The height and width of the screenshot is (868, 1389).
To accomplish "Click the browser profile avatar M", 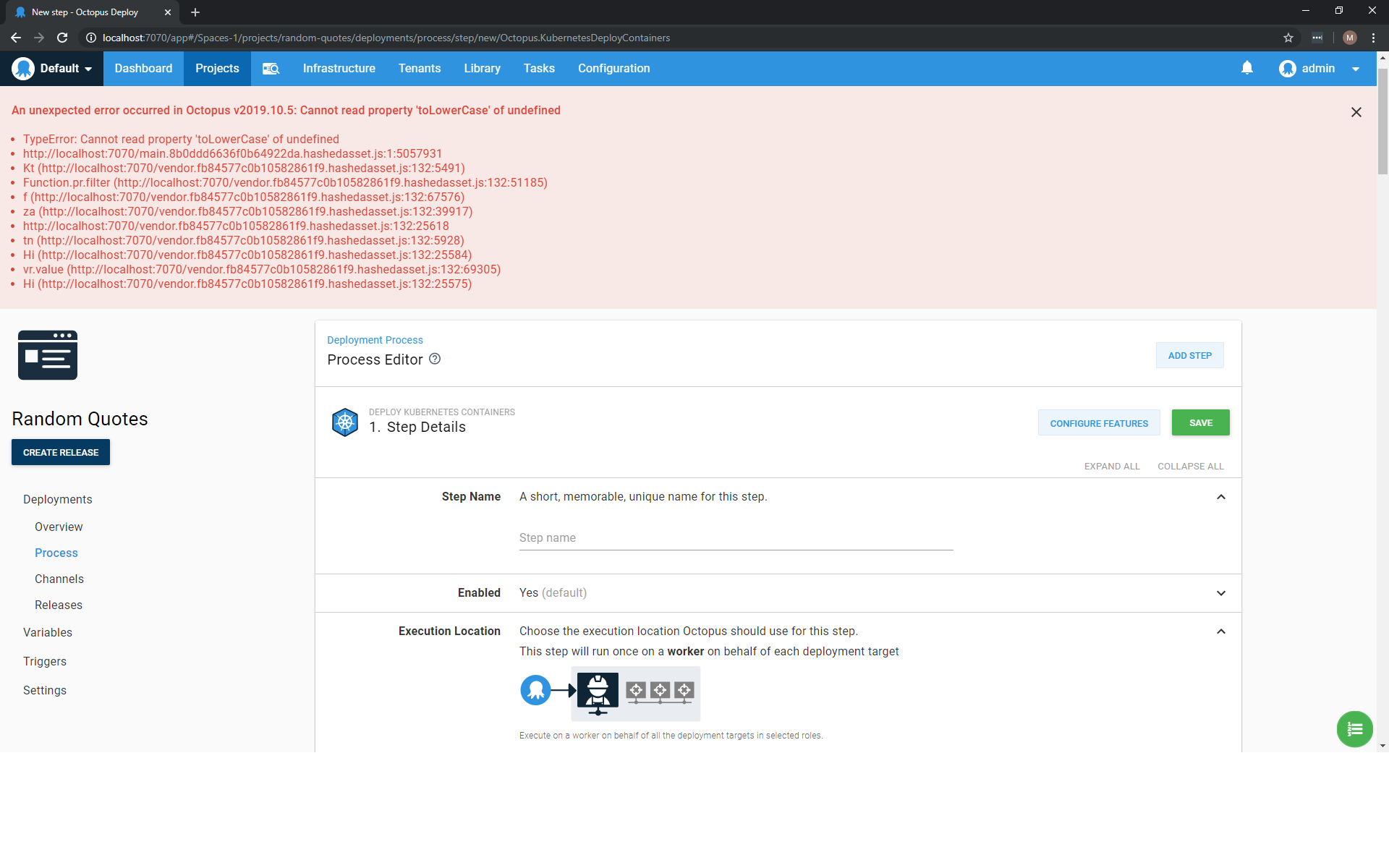I will pyautogui.click(x=1349, y=38).
